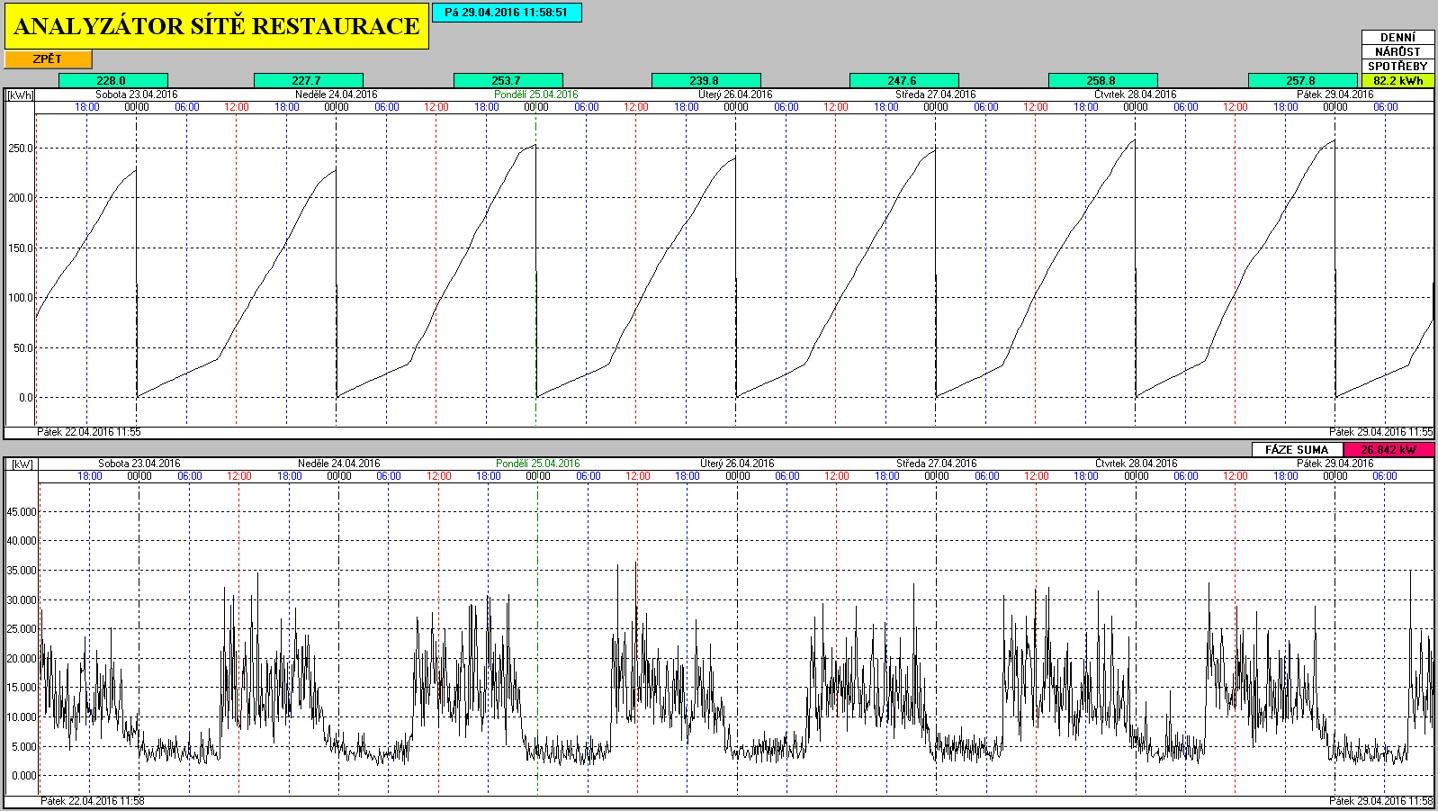This screenshot has width=1438, height=811.
Task: Click the 25.000 y-axis label
Action: 21,629
